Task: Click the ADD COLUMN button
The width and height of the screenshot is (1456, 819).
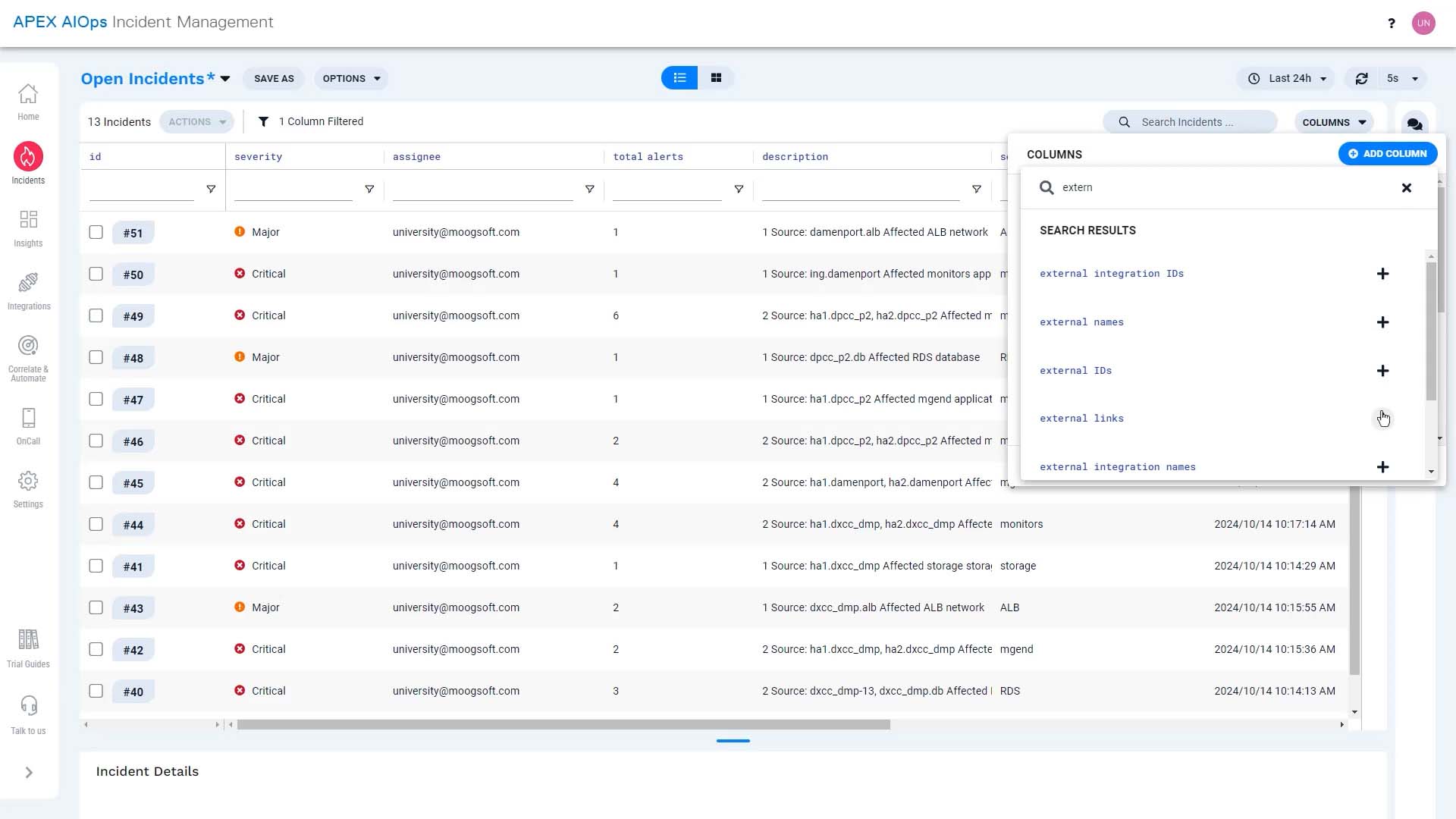Action: point(1388,154)
